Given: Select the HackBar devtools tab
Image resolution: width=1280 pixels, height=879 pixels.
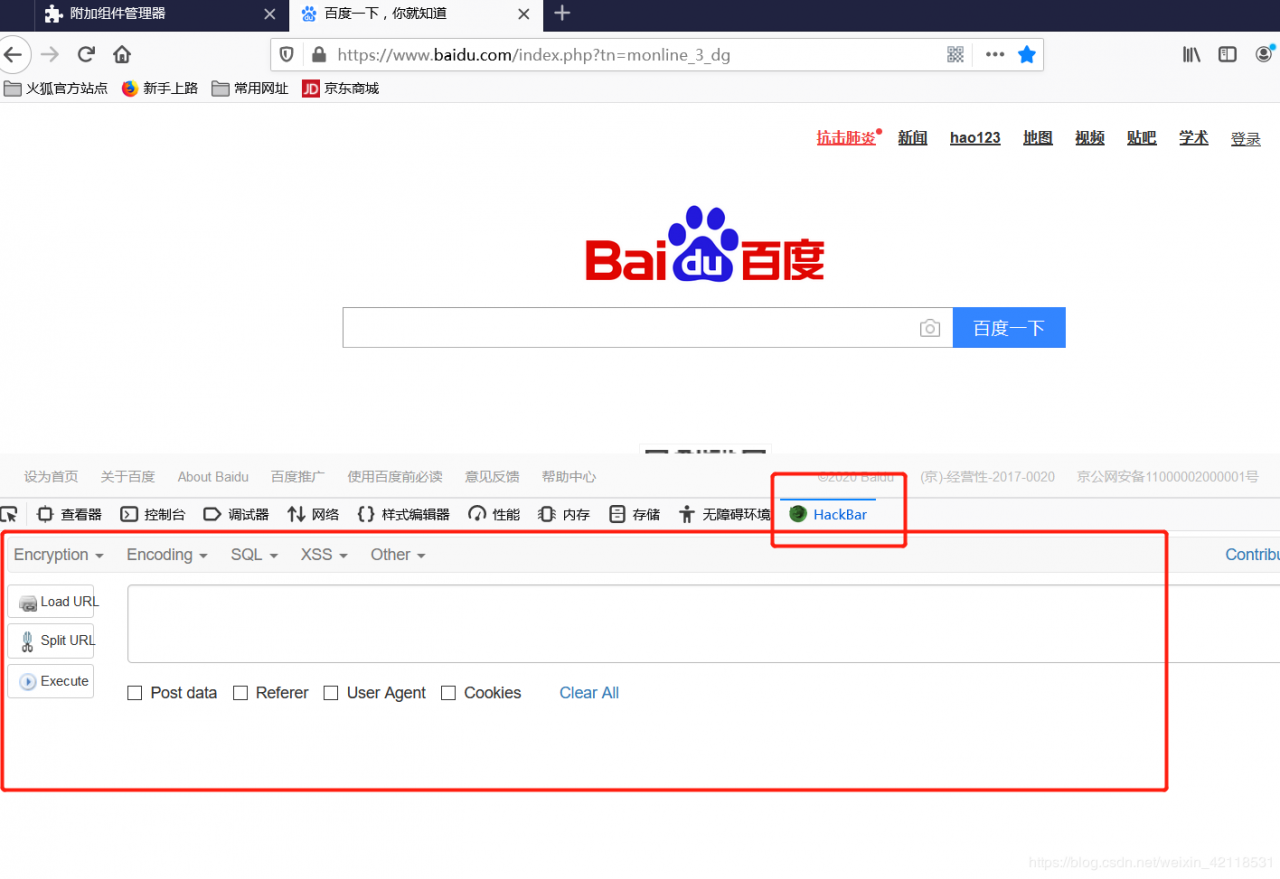Looking at the screenshot, I should (828, 514).
